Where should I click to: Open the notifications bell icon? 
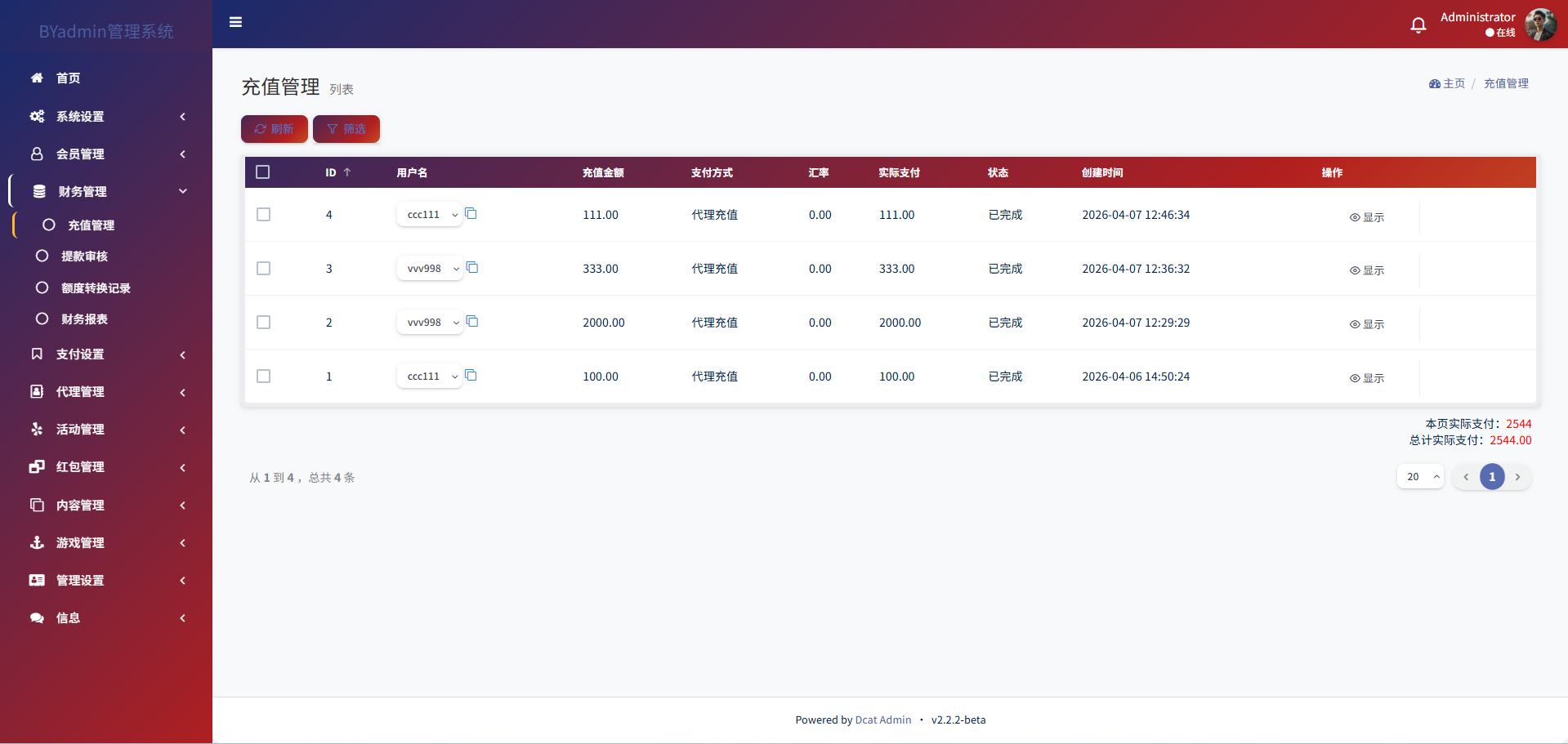coord(1418,25)
